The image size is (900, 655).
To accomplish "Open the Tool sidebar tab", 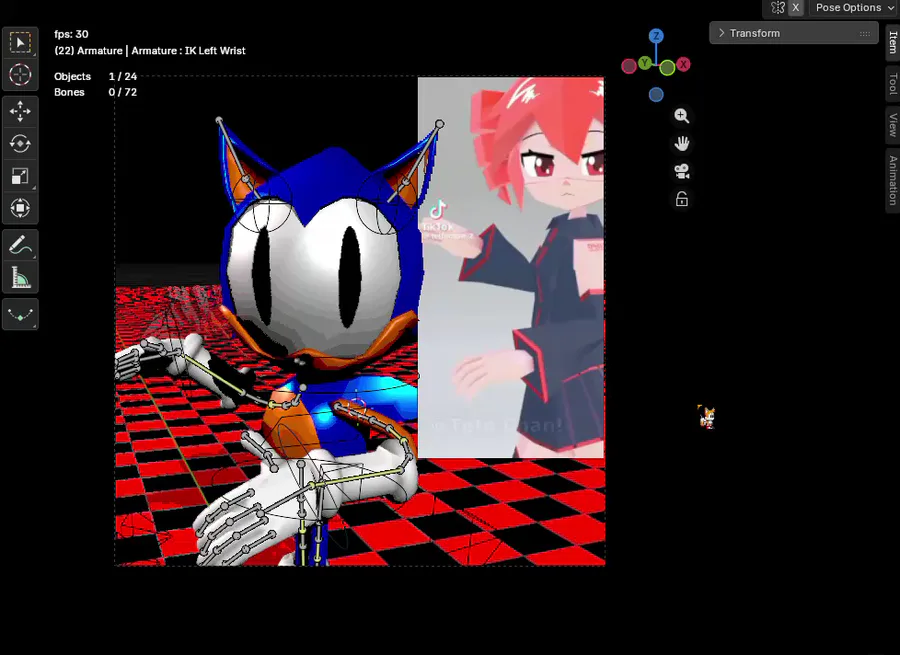I will coord(893,83).
